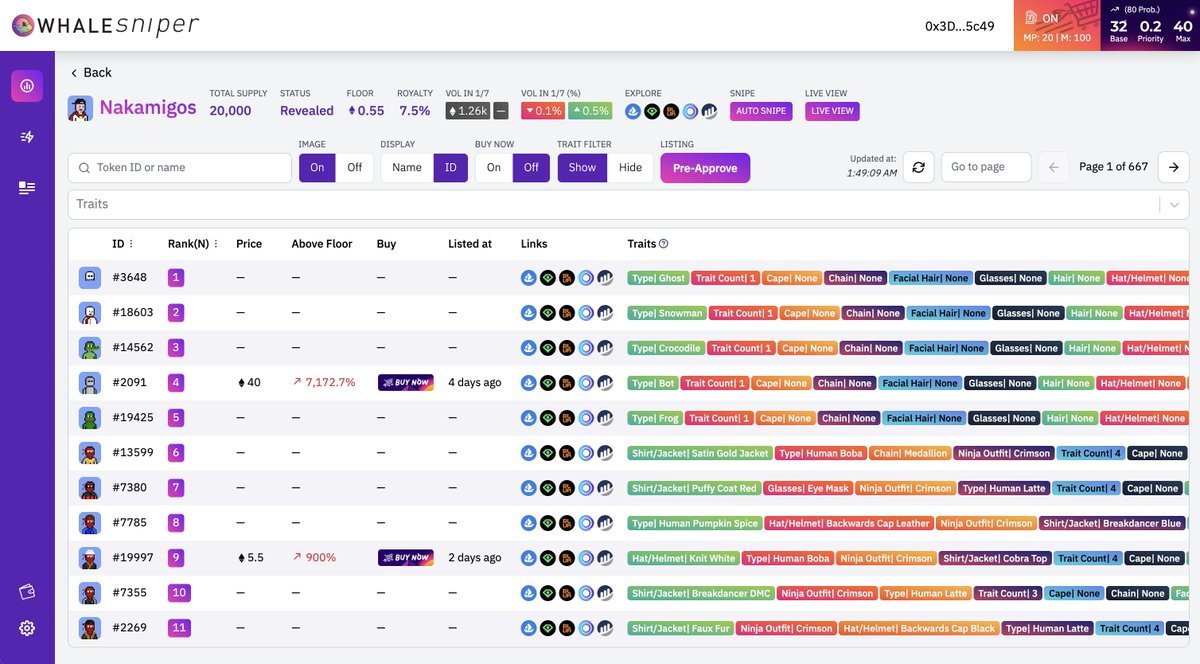Open the news feed sidebar icon
The width and height of the screenshot is (1200, 664).
27,188
